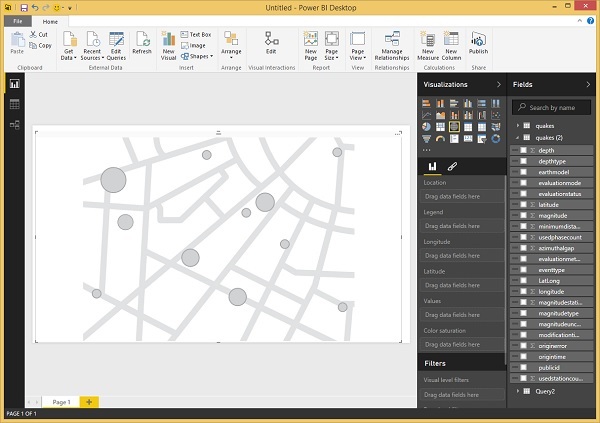Click the Get Data icon
600x423 pixels.
69,40
